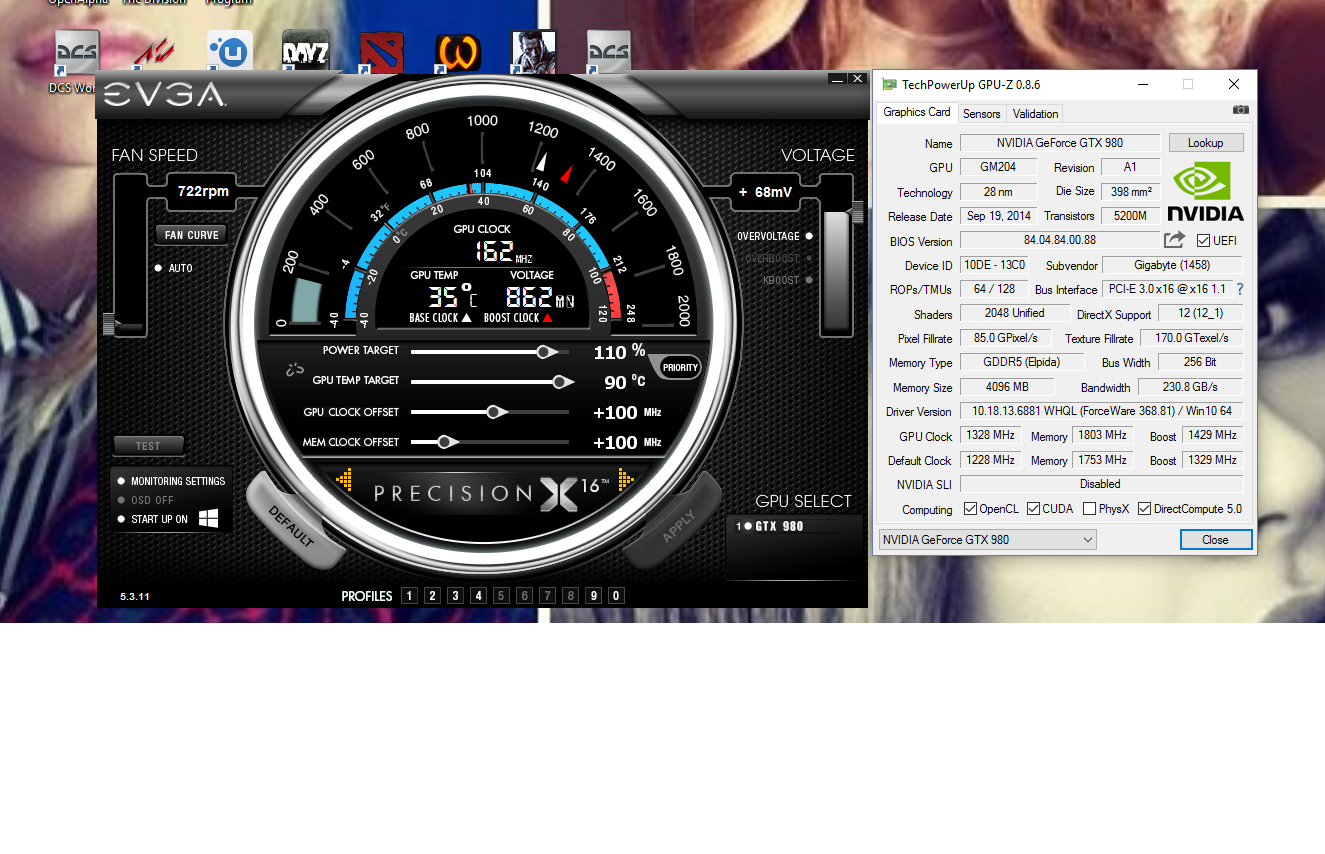Image resolution: width=1325 pixels, height=854 pixels.
Task: Toggle the UEFI checkbox in GPU-Z
Action: click(x=1203, y=241)
